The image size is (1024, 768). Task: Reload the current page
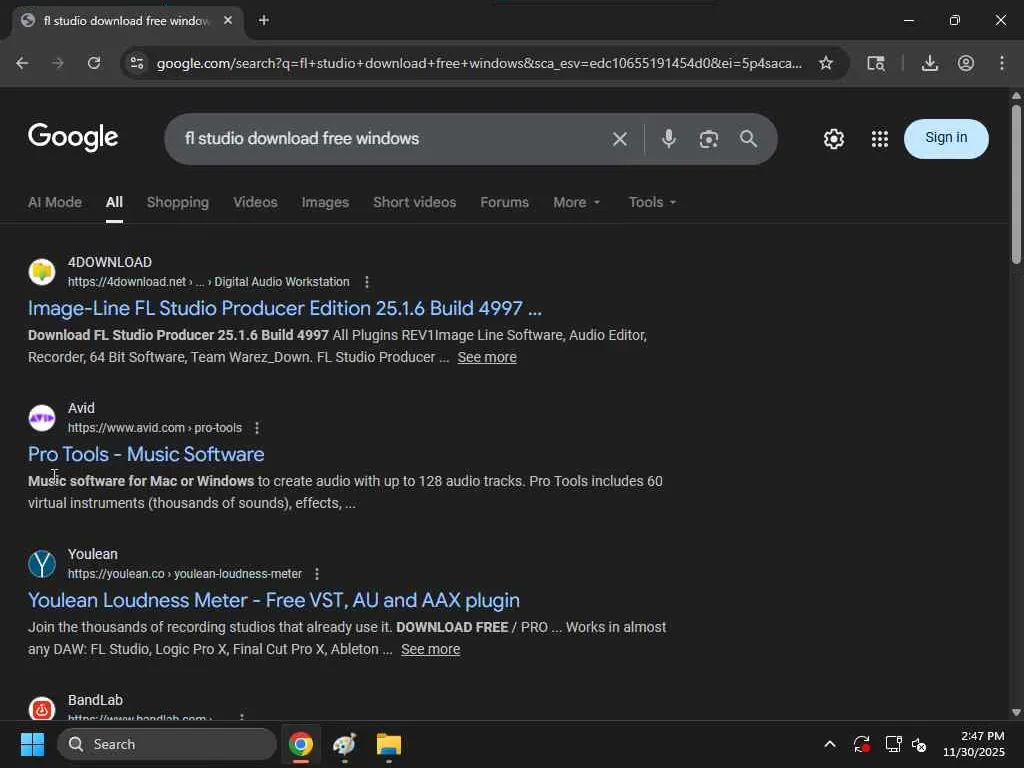point(94,63)
